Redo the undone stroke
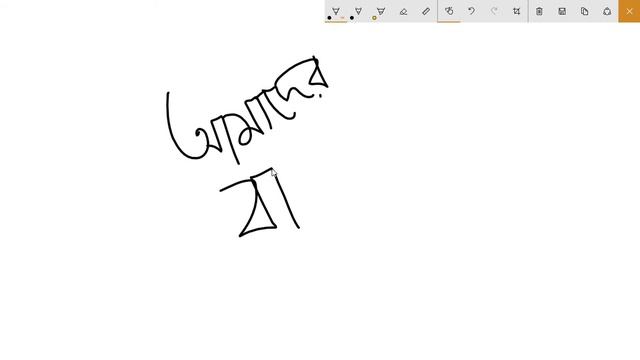 [x=494, y=11]
